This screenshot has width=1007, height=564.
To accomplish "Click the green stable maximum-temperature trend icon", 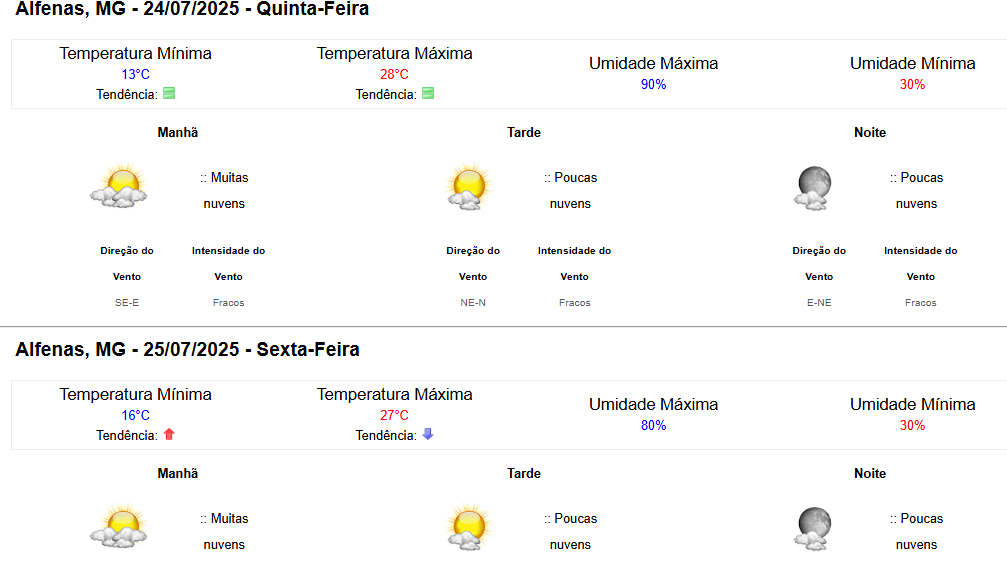I will pos(428,93).
